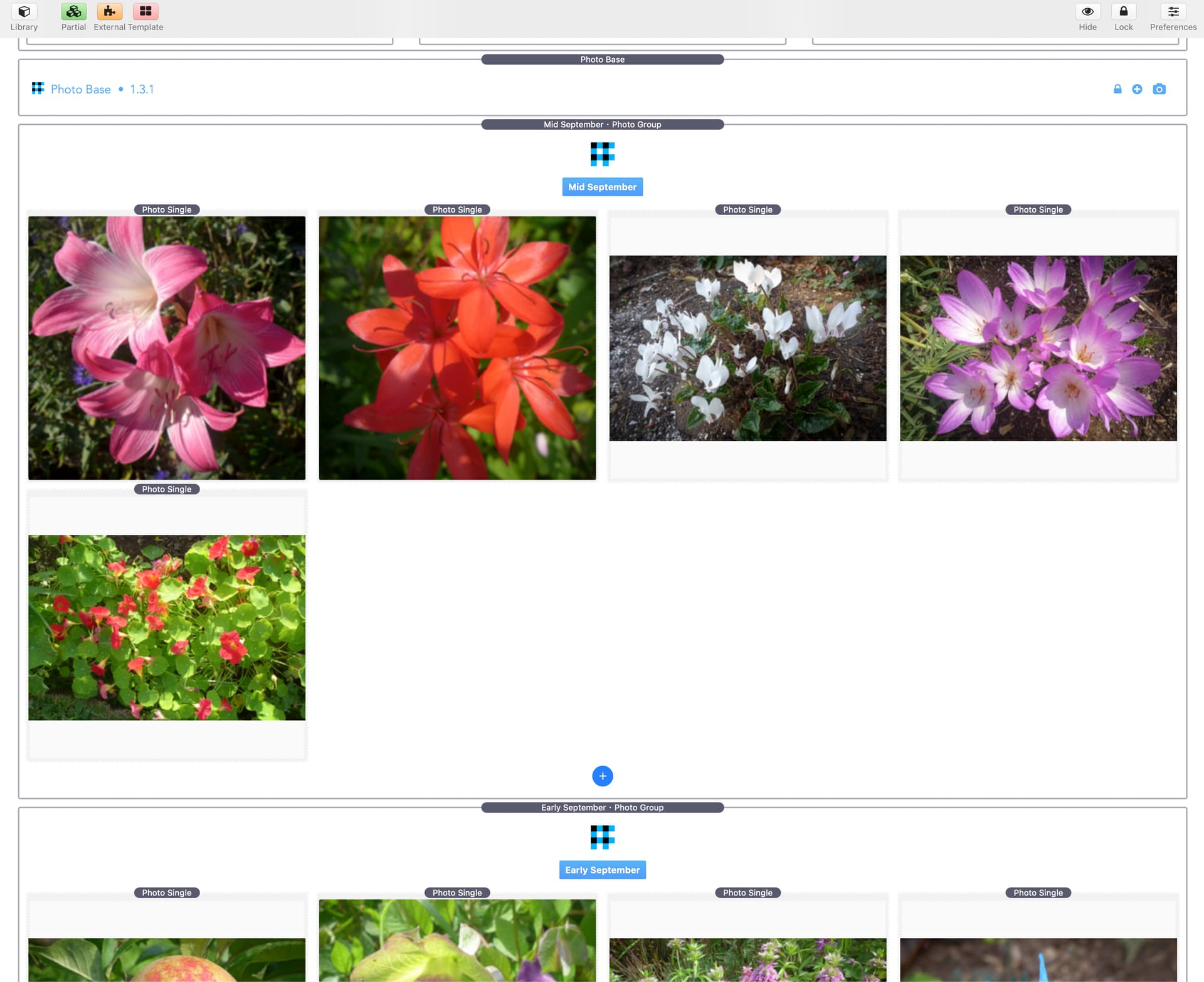
Task: Select the purple crocus photo
Action: coord(1038,348)
